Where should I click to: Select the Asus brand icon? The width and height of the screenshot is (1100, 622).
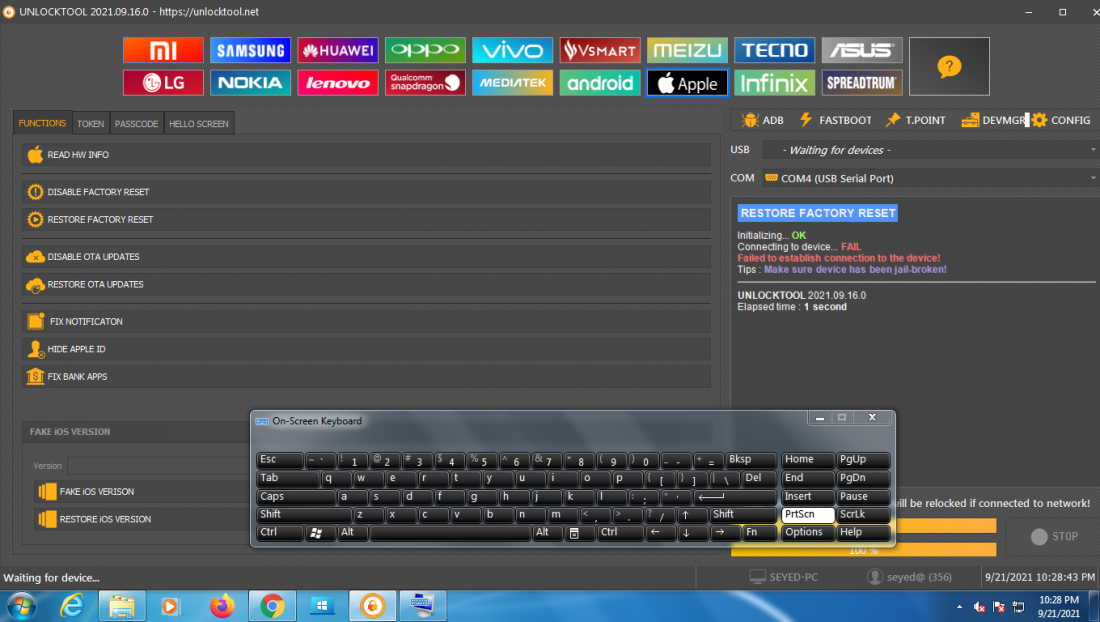tap(862, 50)
